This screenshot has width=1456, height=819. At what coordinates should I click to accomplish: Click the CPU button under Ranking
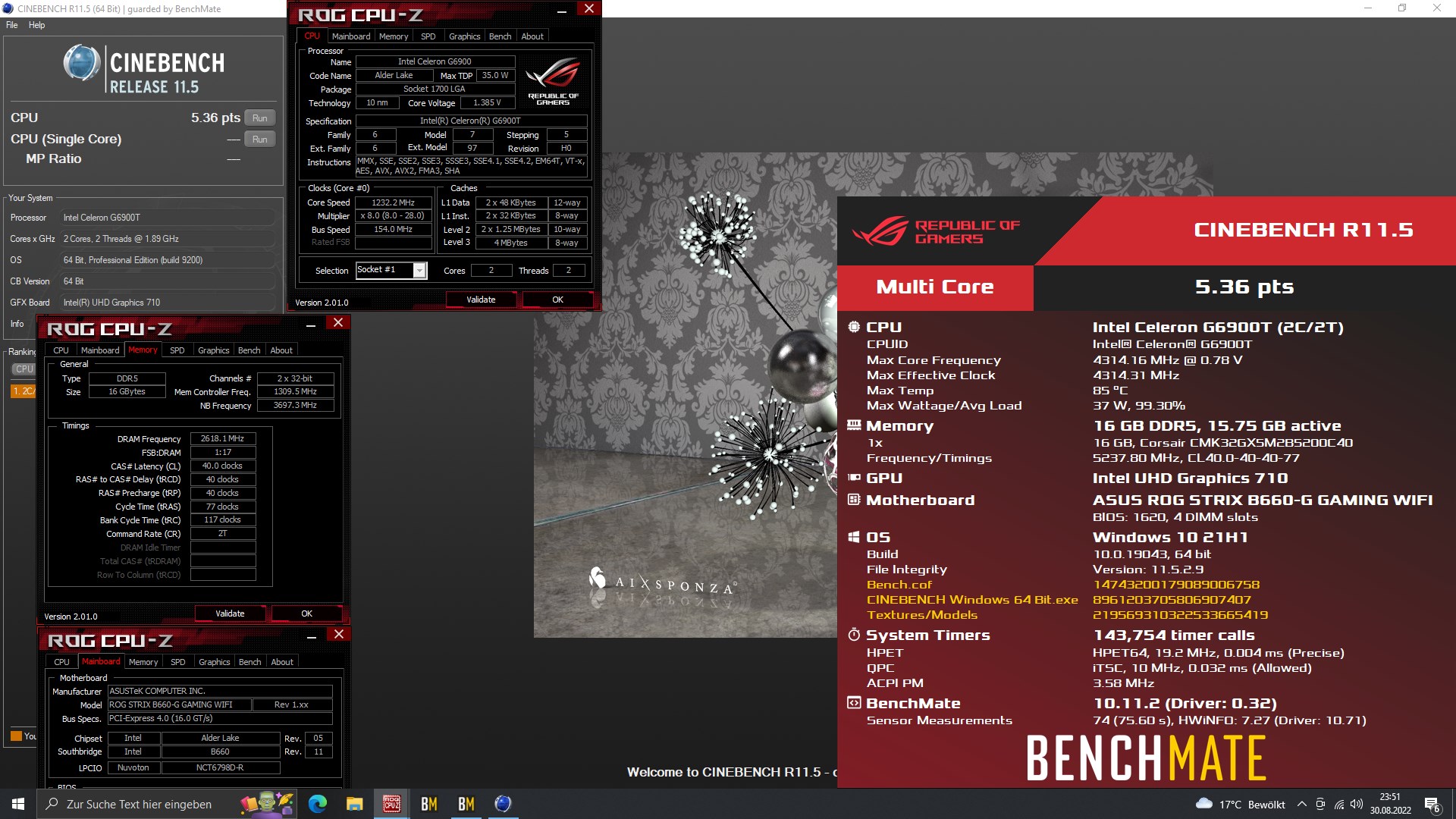24,369
